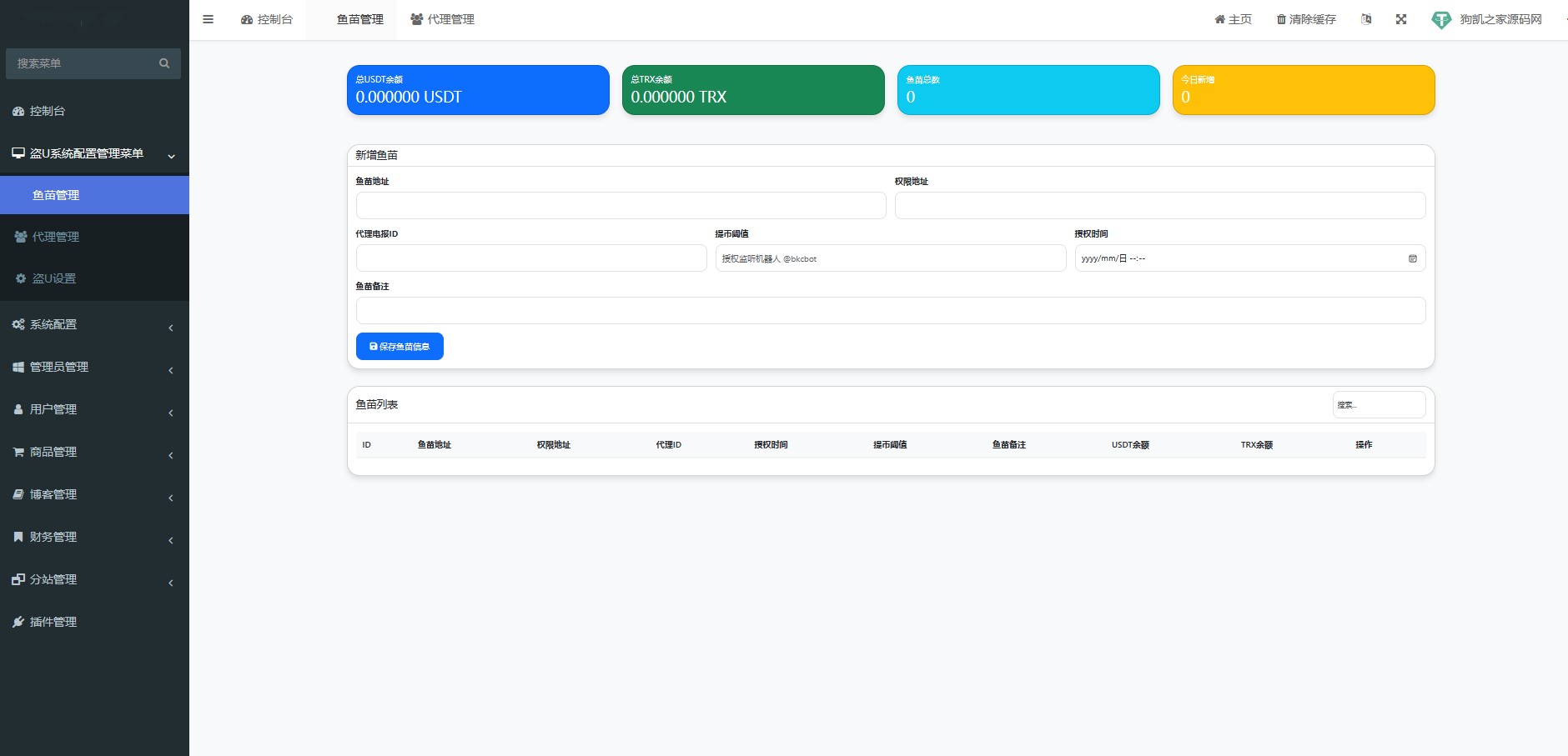Click the hamburger menu toggle icon

[x=209, y=19]
